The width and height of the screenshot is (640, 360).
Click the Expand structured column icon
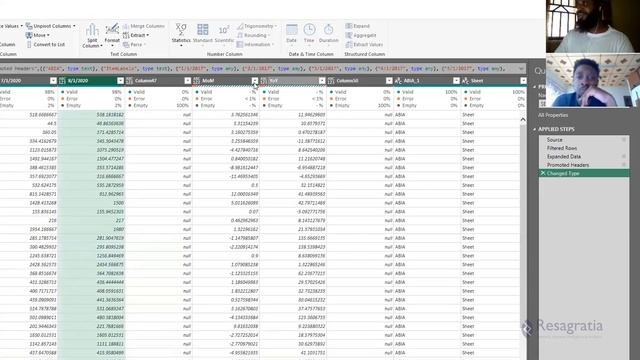(349, 26)
